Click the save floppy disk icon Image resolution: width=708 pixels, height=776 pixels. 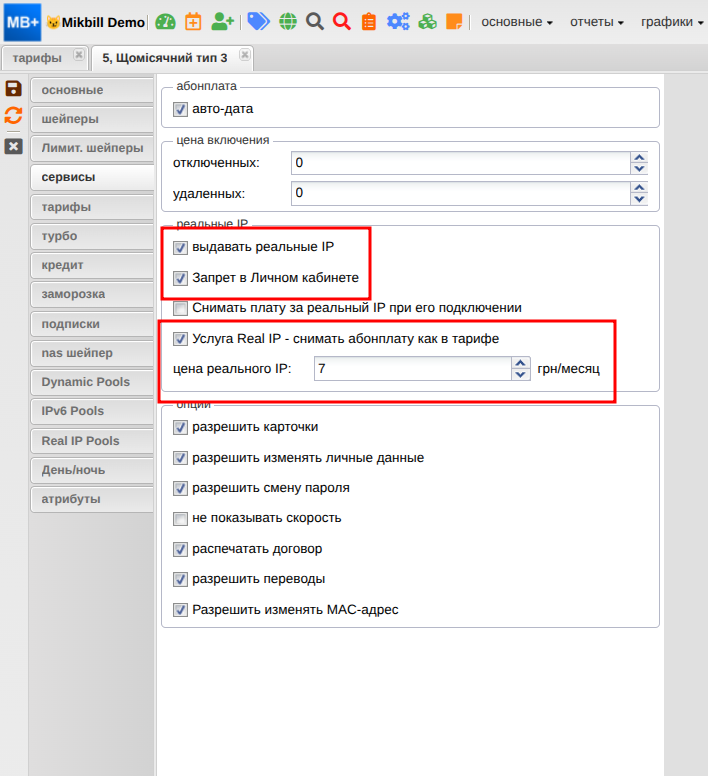click(x=13, y=89)
